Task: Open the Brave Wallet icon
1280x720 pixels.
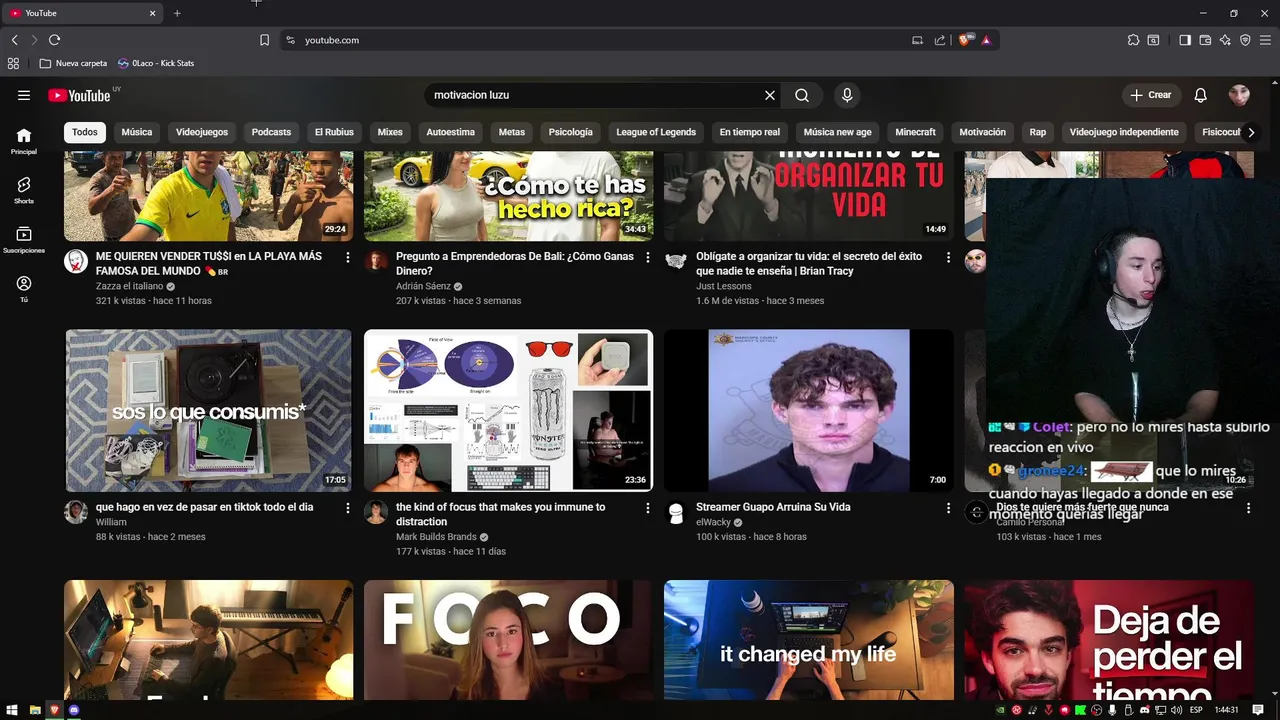Action: click(x=1205, y=40)
